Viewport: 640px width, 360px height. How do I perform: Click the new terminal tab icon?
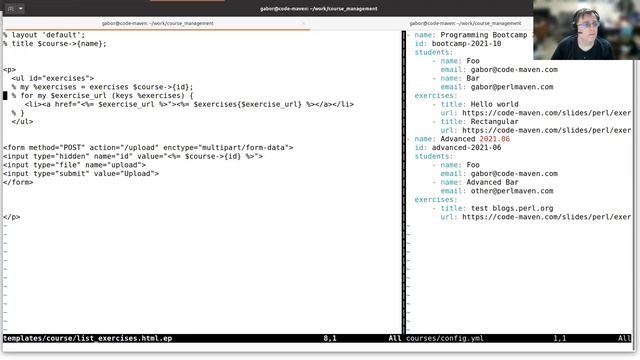pos(11,9)
